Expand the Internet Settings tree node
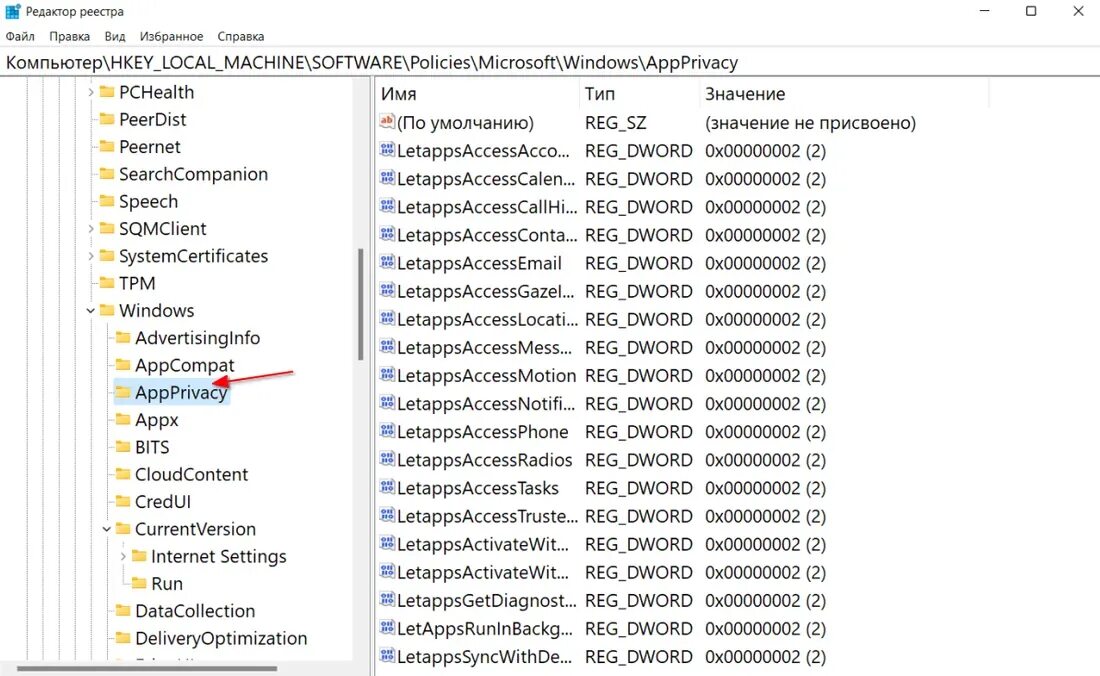The image size is (1100, 676). coord(123,556)
